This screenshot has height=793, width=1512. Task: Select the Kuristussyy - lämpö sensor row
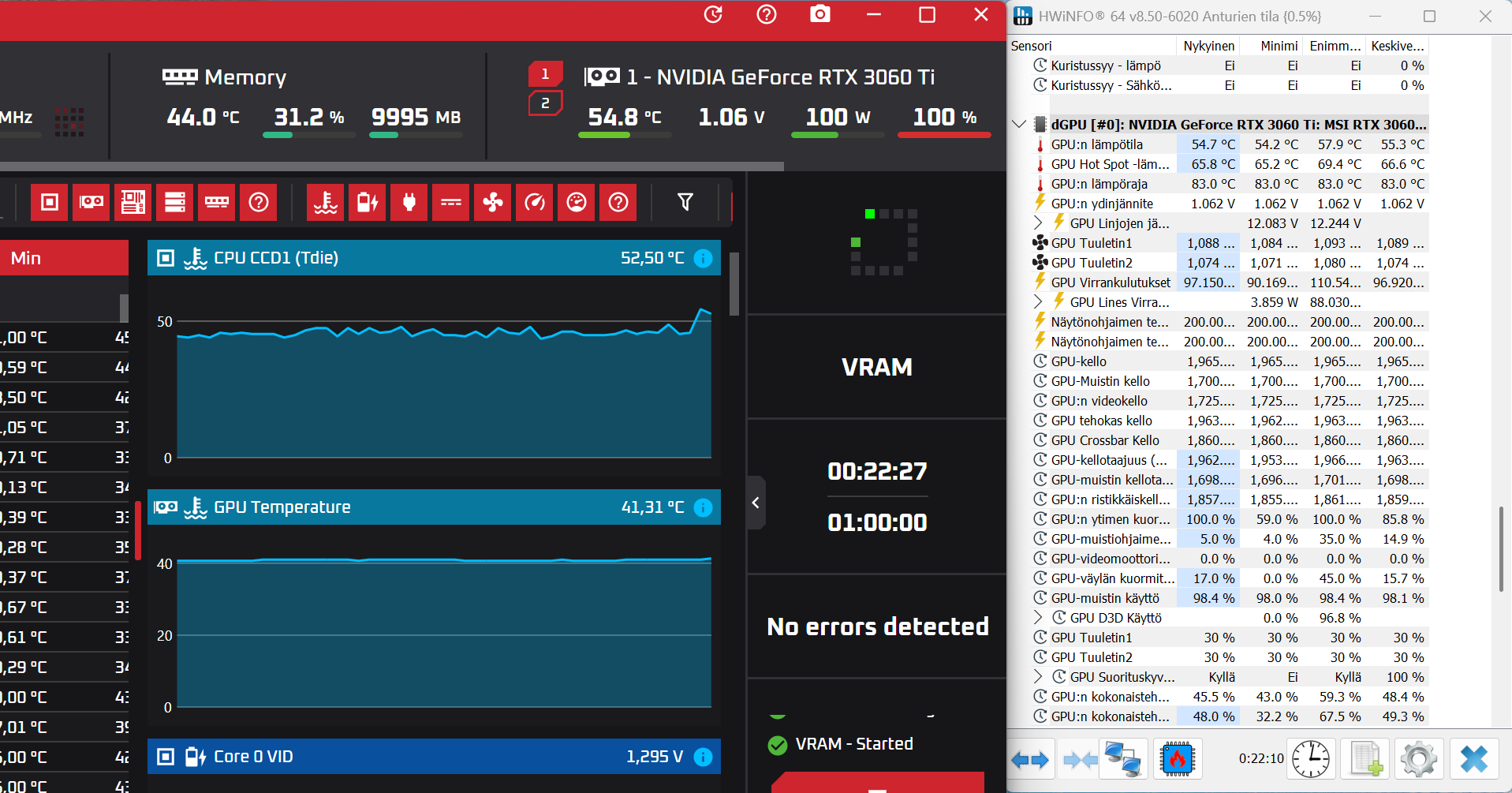click(1230, 65)
